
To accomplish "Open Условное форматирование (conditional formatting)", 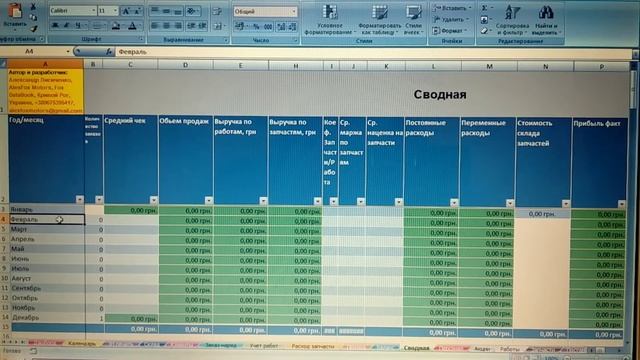I will point(329,19).
